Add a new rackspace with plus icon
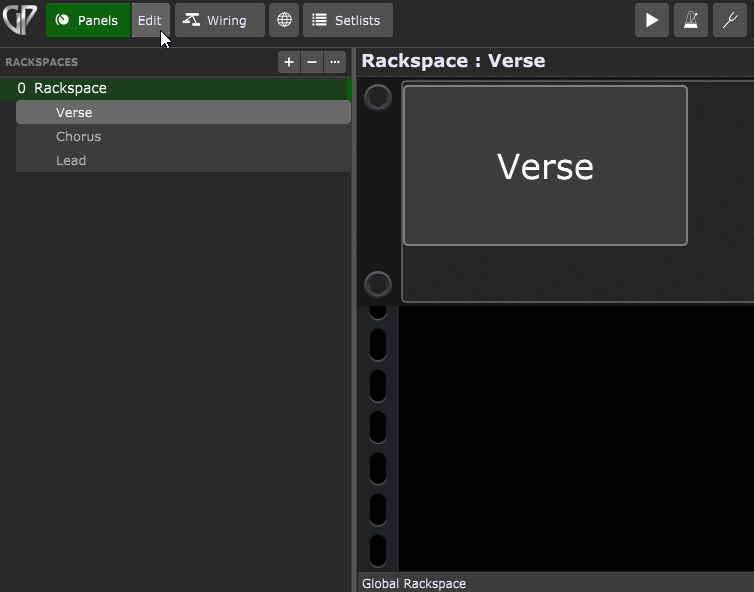Screen dimensions: 754x592 pyautogui.click(x=289, y=62)
